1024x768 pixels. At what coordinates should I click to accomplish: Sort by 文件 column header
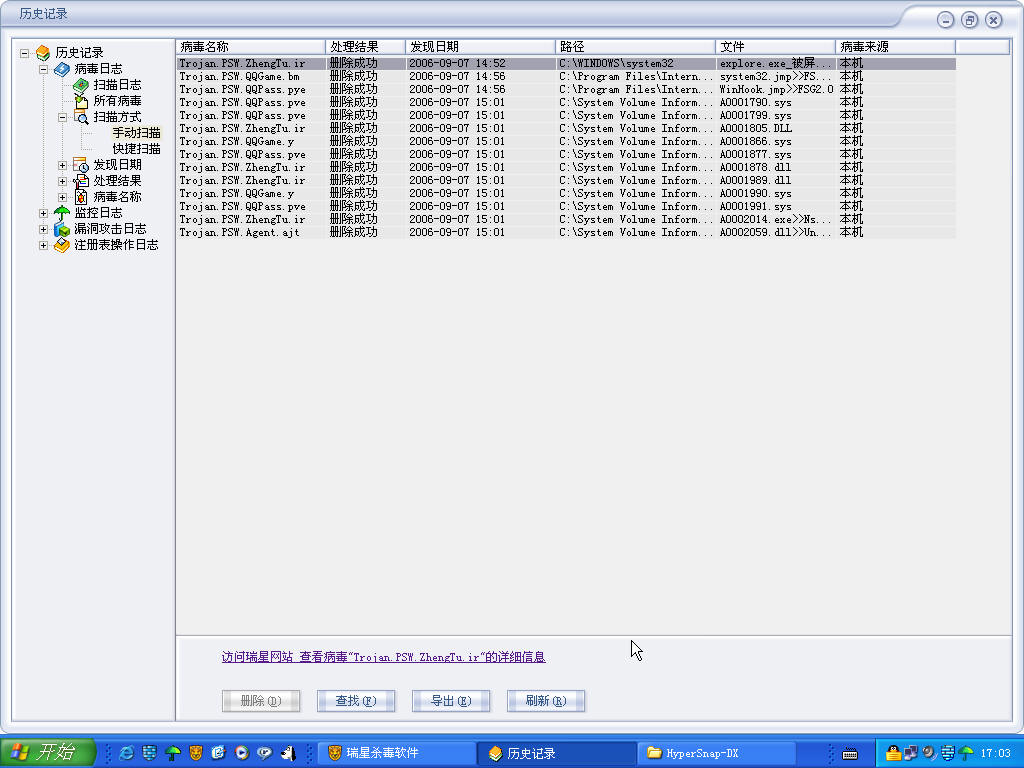coord(775,46)
